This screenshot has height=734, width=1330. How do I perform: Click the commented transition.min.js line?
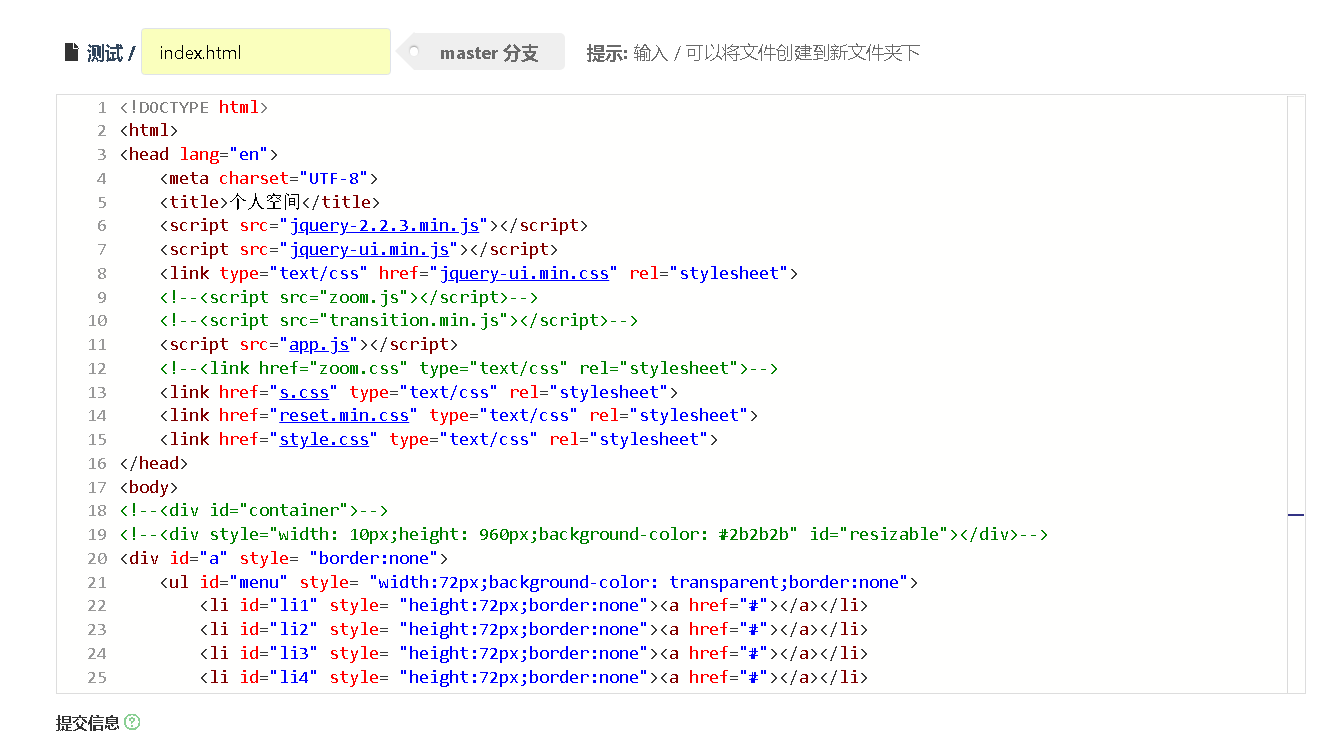click(x=399, y=320)
